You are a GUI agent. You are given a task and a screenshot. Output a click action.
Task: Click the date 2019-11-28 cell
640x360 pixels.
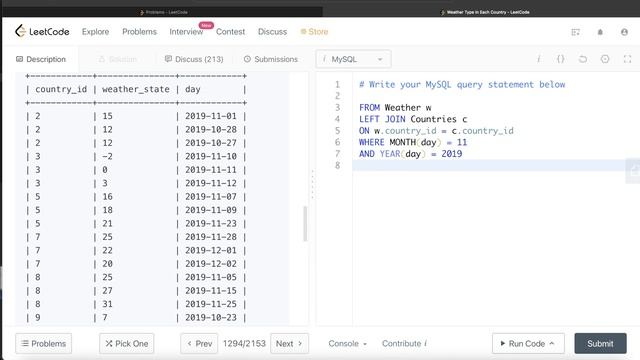point(211,237)
